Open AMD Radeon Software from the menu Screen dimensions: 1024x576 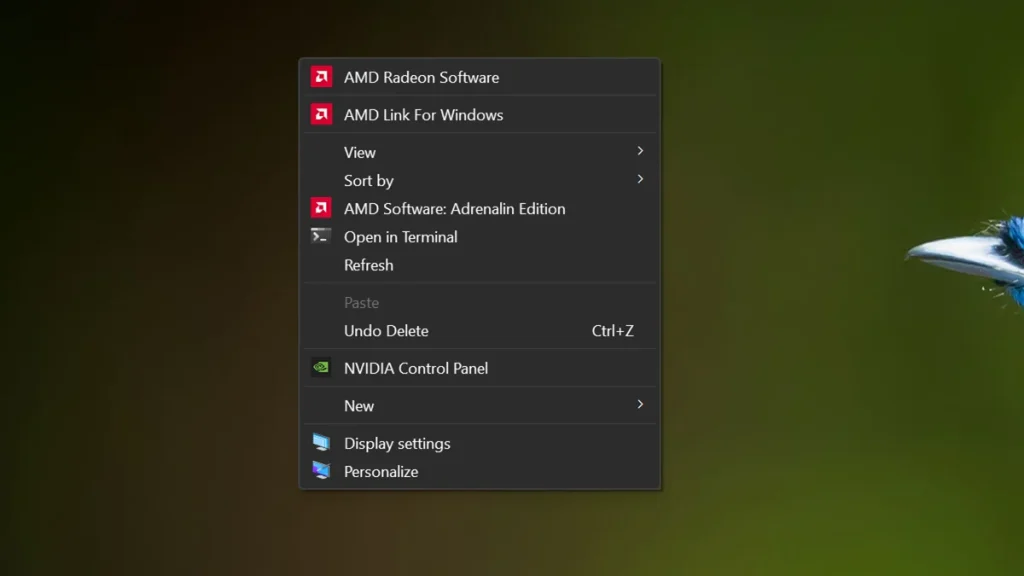pyautogui.click(x=479, y=77)
